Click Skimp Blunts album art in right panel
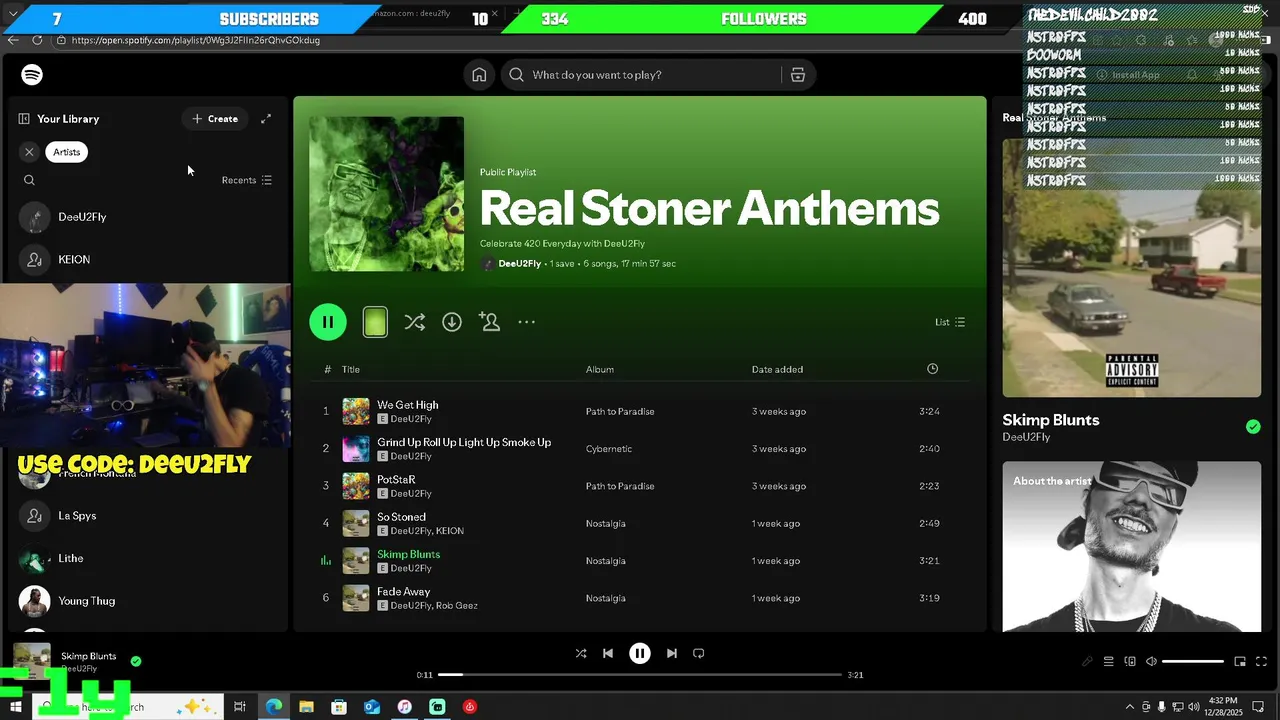1280x720 pixels. [1132, 268]
